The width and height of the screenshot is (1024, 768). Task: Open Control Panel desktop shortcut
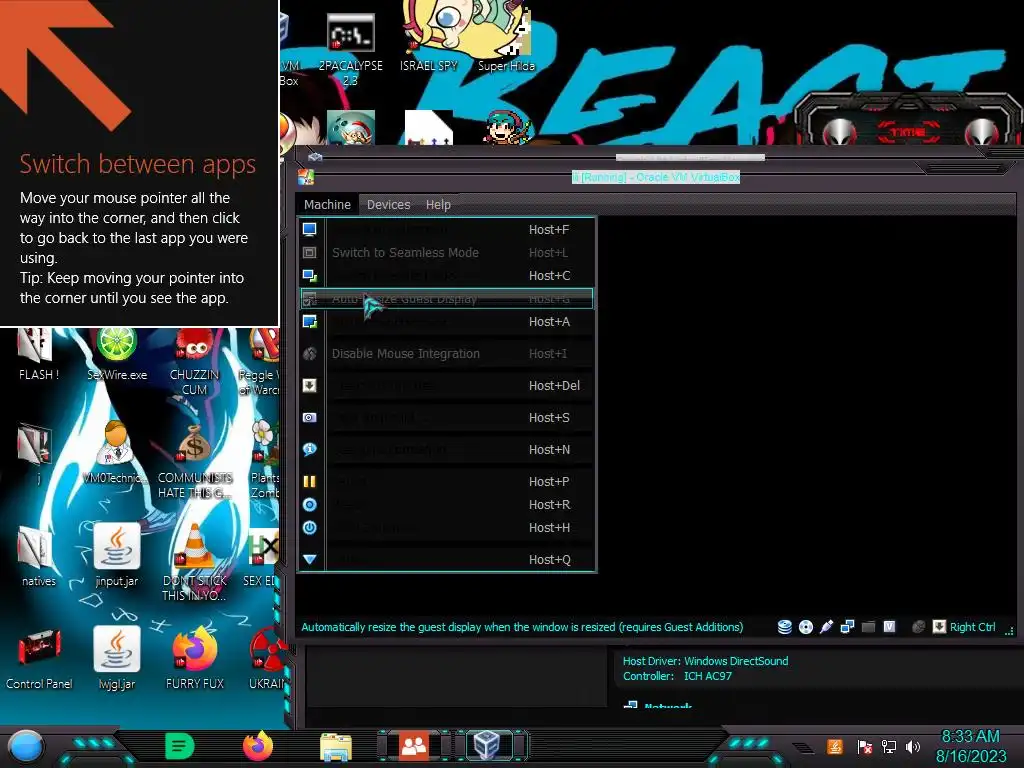[39, 658]
